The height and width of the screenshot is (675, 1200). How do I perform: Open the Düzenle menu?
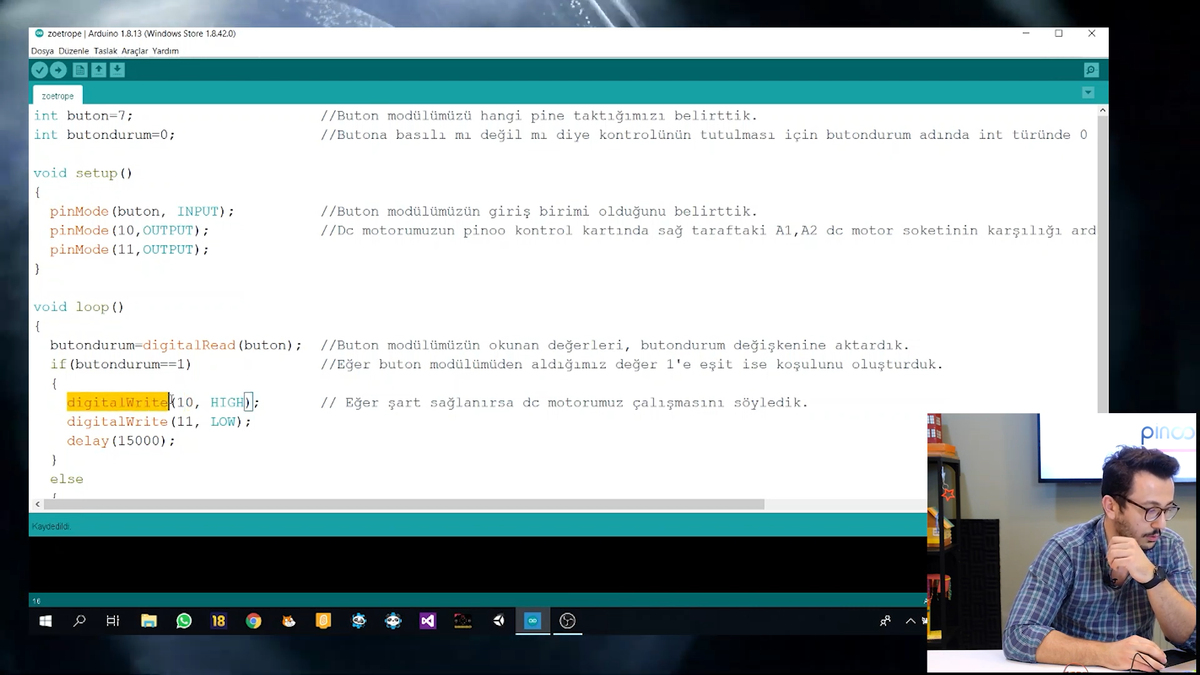[x=74, y=50]
